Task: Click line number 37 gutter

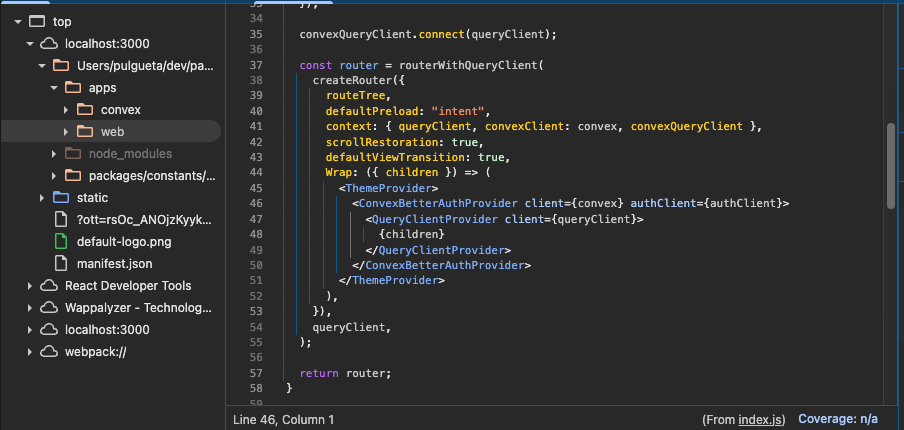Action: [x=257, y=65]
